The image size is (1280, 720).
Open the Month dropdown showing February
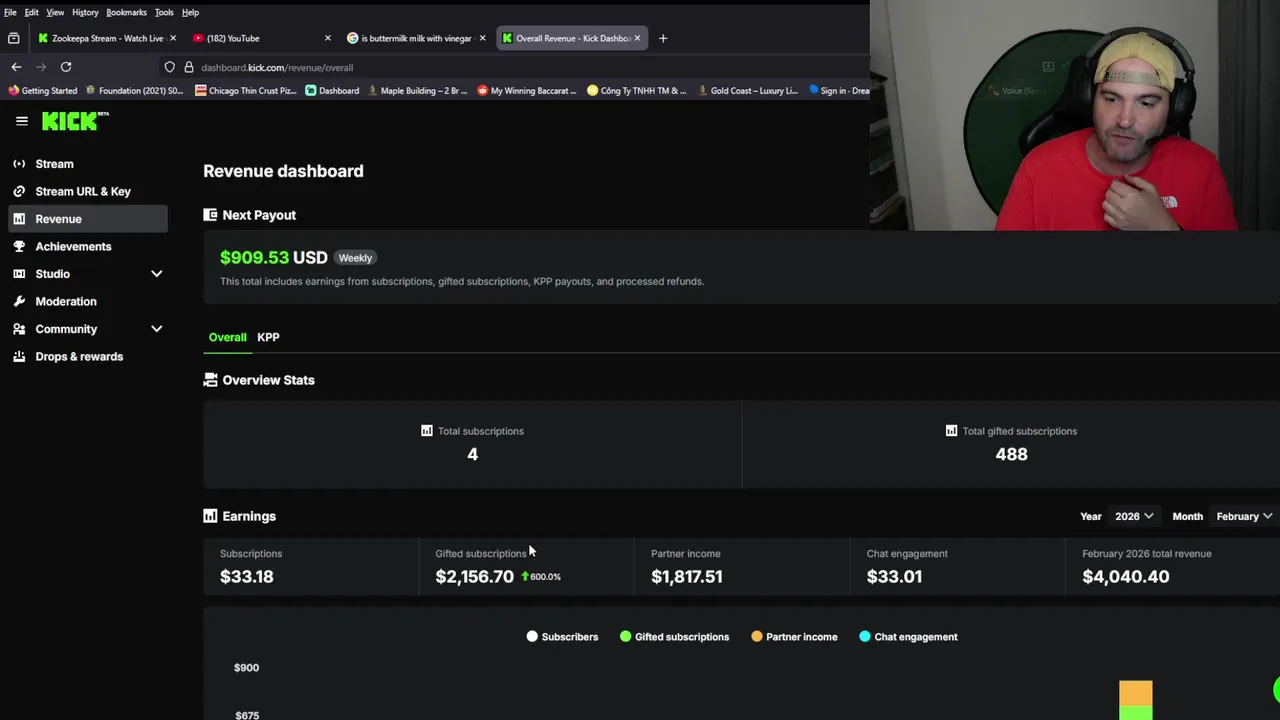(x=1243, y=516)
